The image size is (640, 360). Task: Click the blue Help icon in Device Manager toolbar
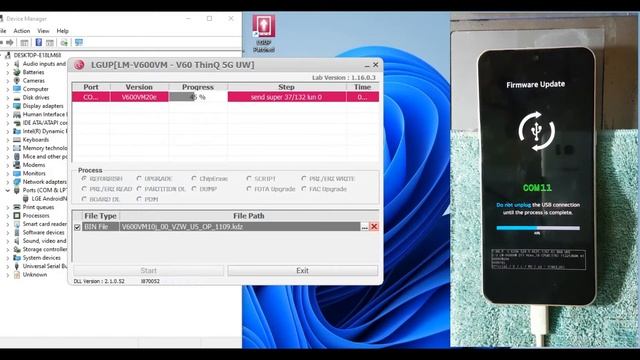pos(38,42)
